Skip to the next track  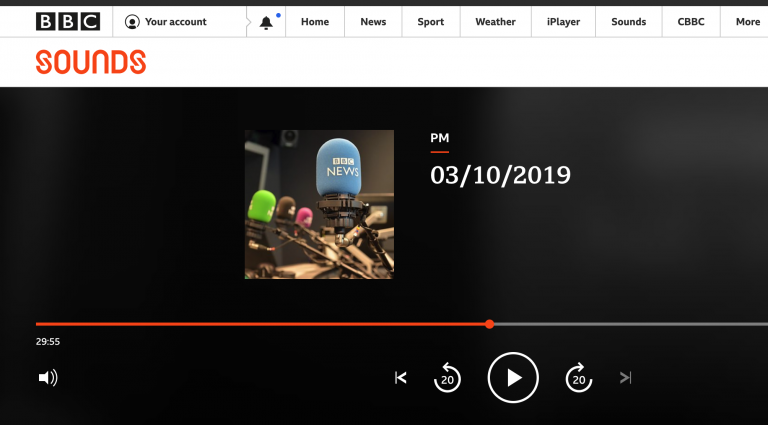(625, 378)
